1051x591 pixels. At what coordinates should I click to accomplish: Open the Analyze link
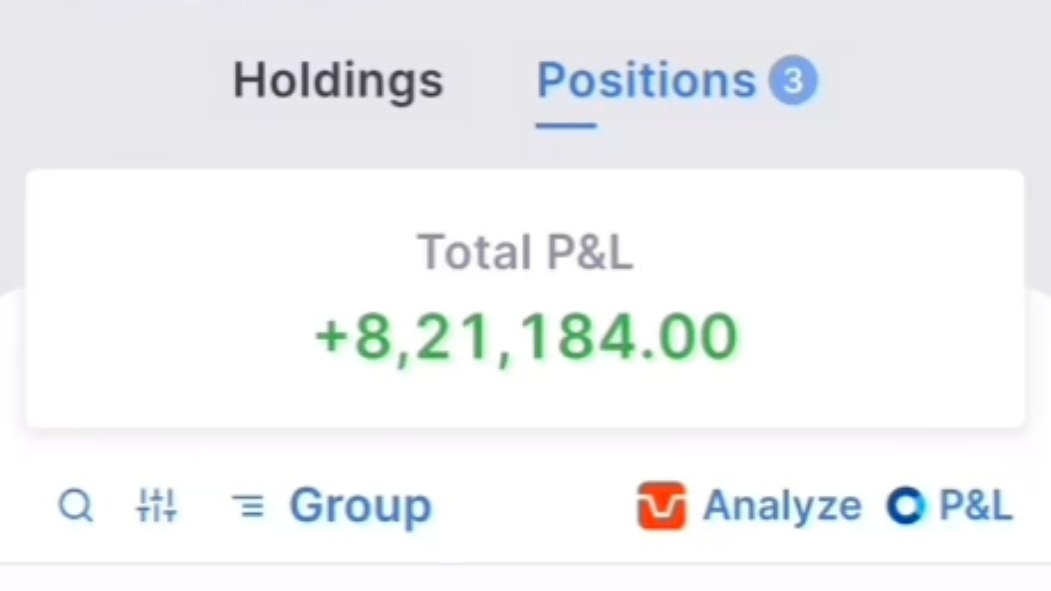(782, 506)
